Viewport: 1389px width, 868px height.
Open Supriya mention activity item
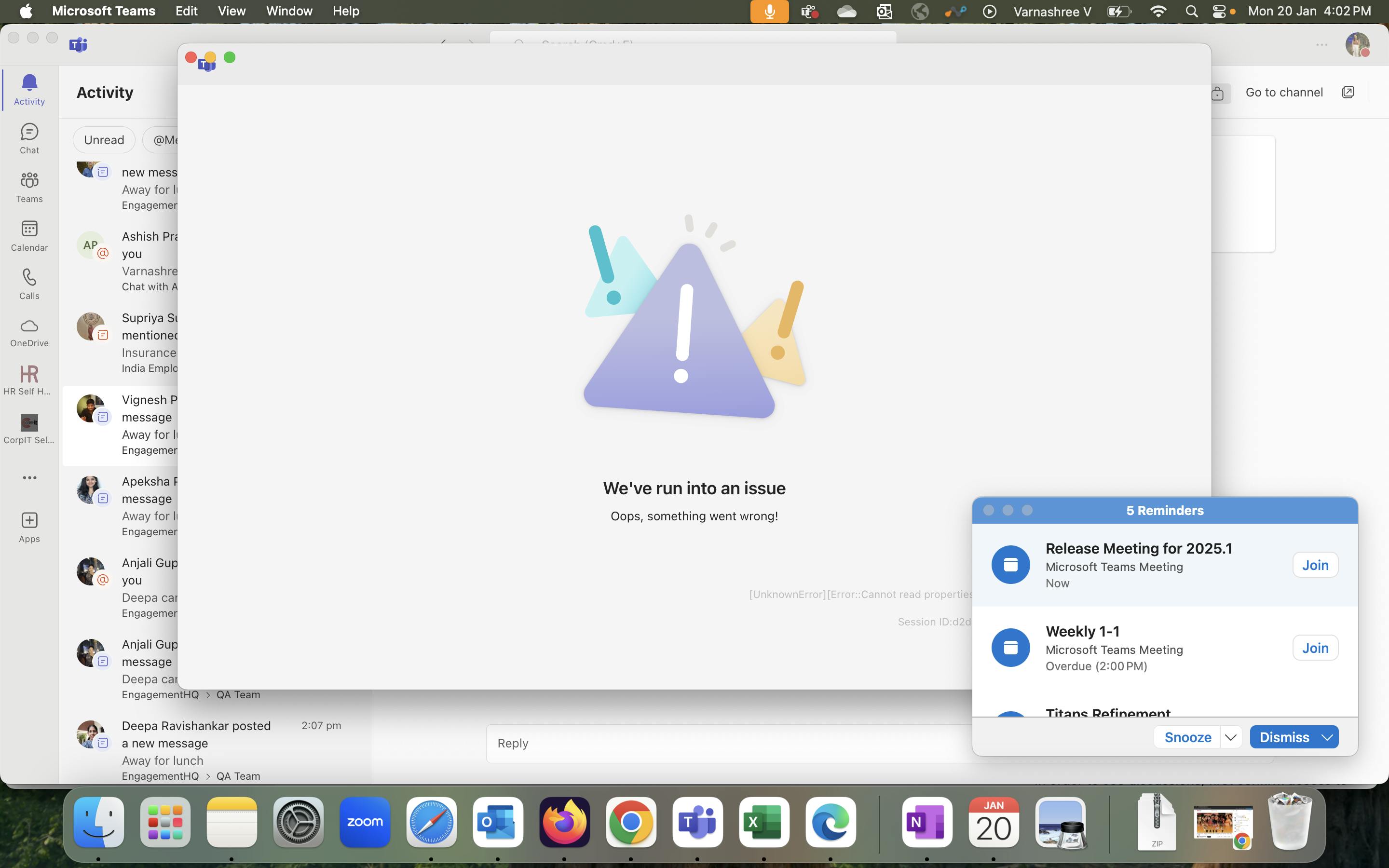pyautogui.click(x=121, y=343)
